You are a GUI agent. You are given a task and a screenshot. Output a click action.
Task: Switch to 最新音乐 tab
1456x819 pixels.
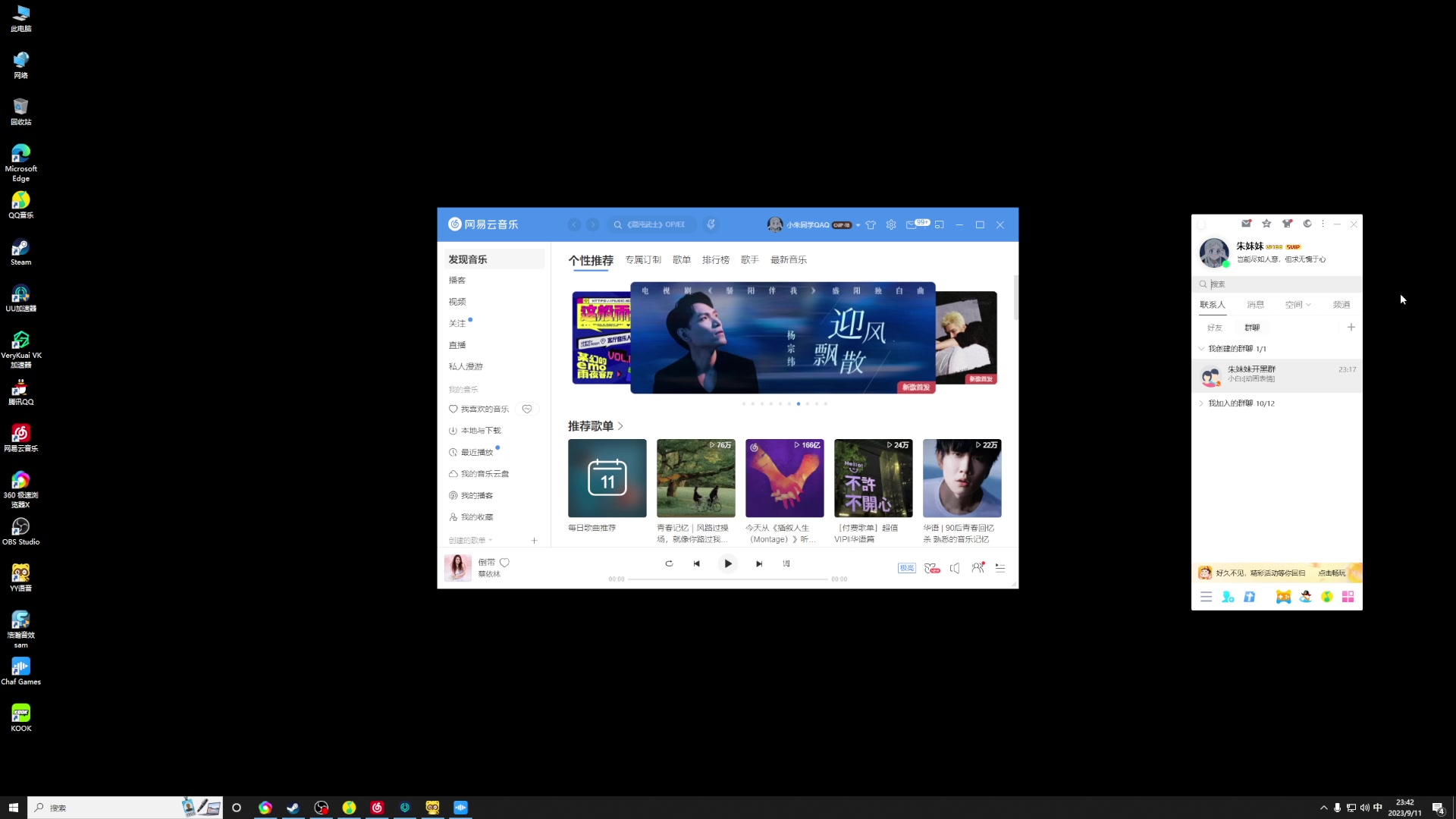789,259
